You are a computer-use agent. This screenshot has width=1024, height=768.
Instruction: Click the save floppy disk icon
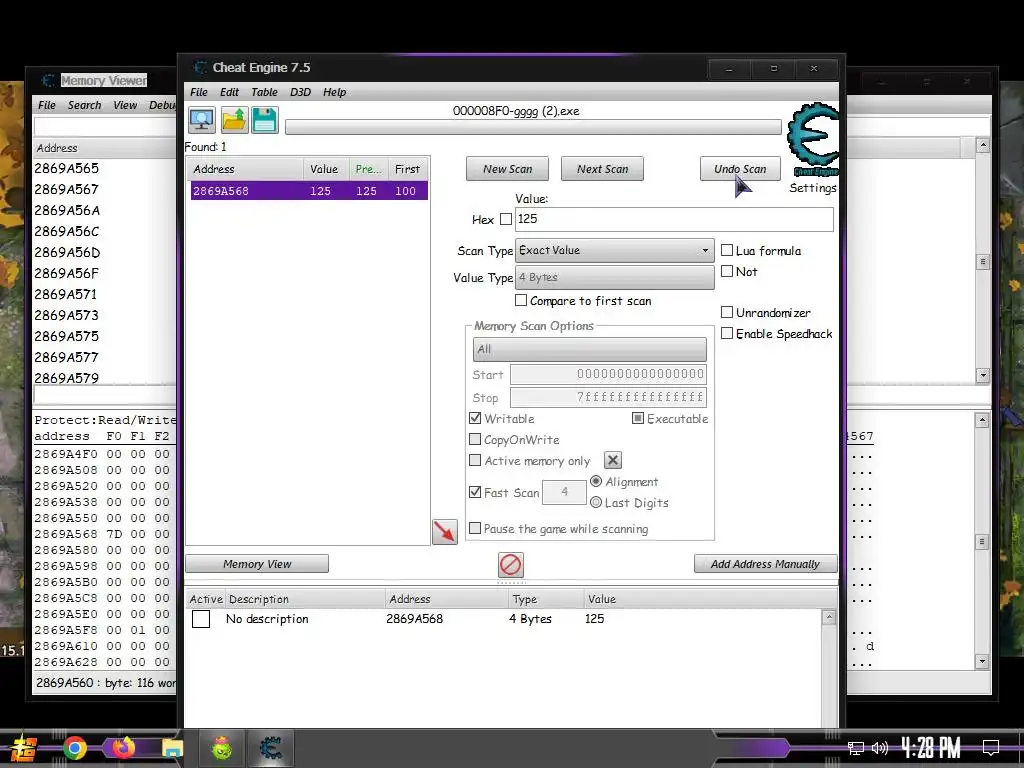pos(264,120)
